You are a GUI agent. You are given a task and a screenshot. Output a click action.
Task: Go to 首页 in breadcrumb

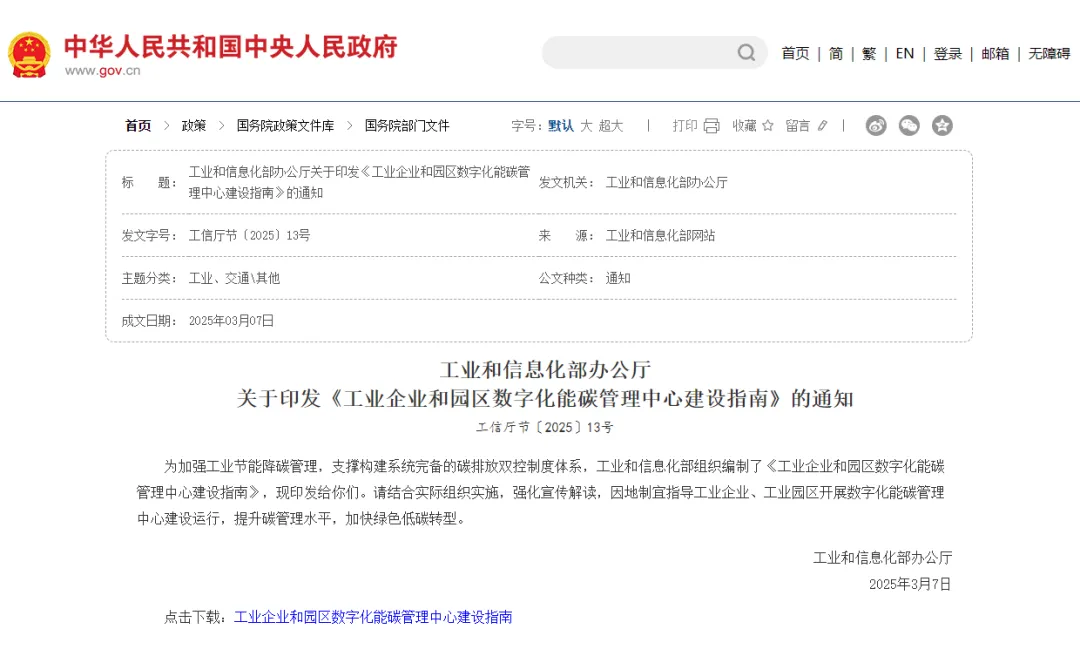pos(138,126)
